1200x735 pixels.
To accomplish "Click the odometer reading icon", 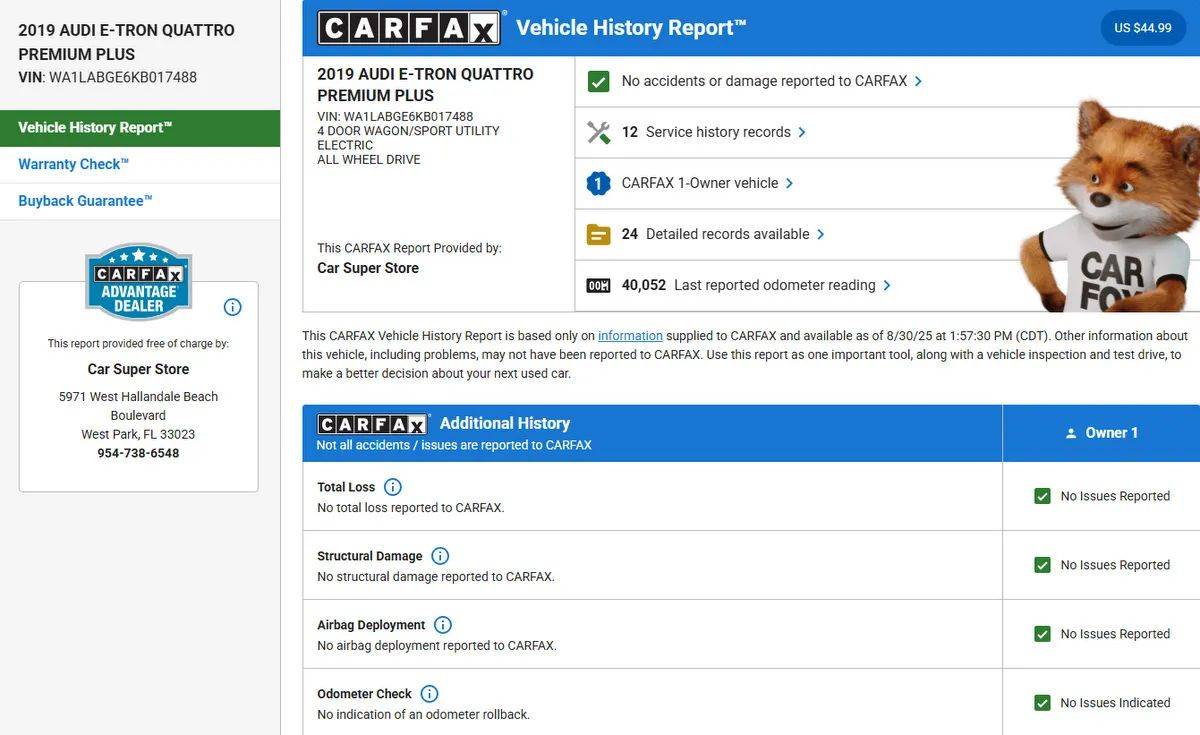I will point(598,286).
